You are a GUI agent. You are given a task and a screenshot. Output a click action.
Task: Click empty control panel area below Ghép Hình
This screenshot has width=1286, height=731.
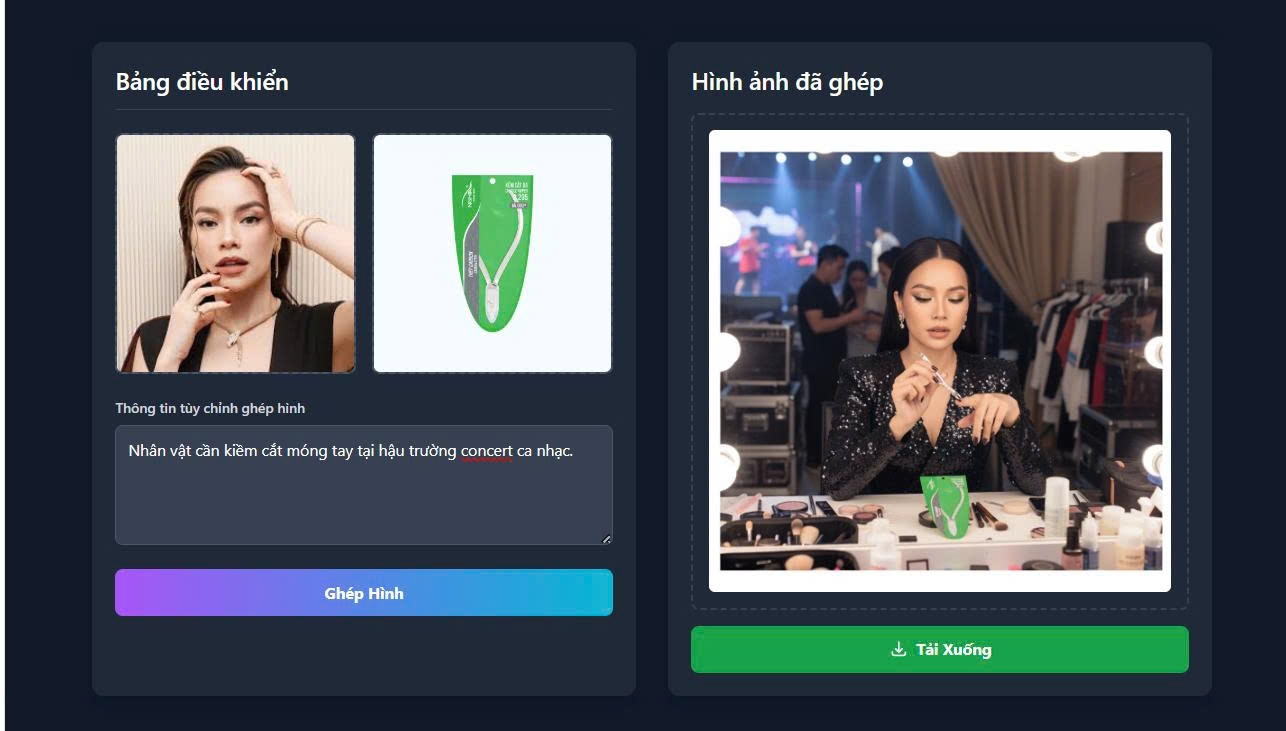click(x=364, y=655)
